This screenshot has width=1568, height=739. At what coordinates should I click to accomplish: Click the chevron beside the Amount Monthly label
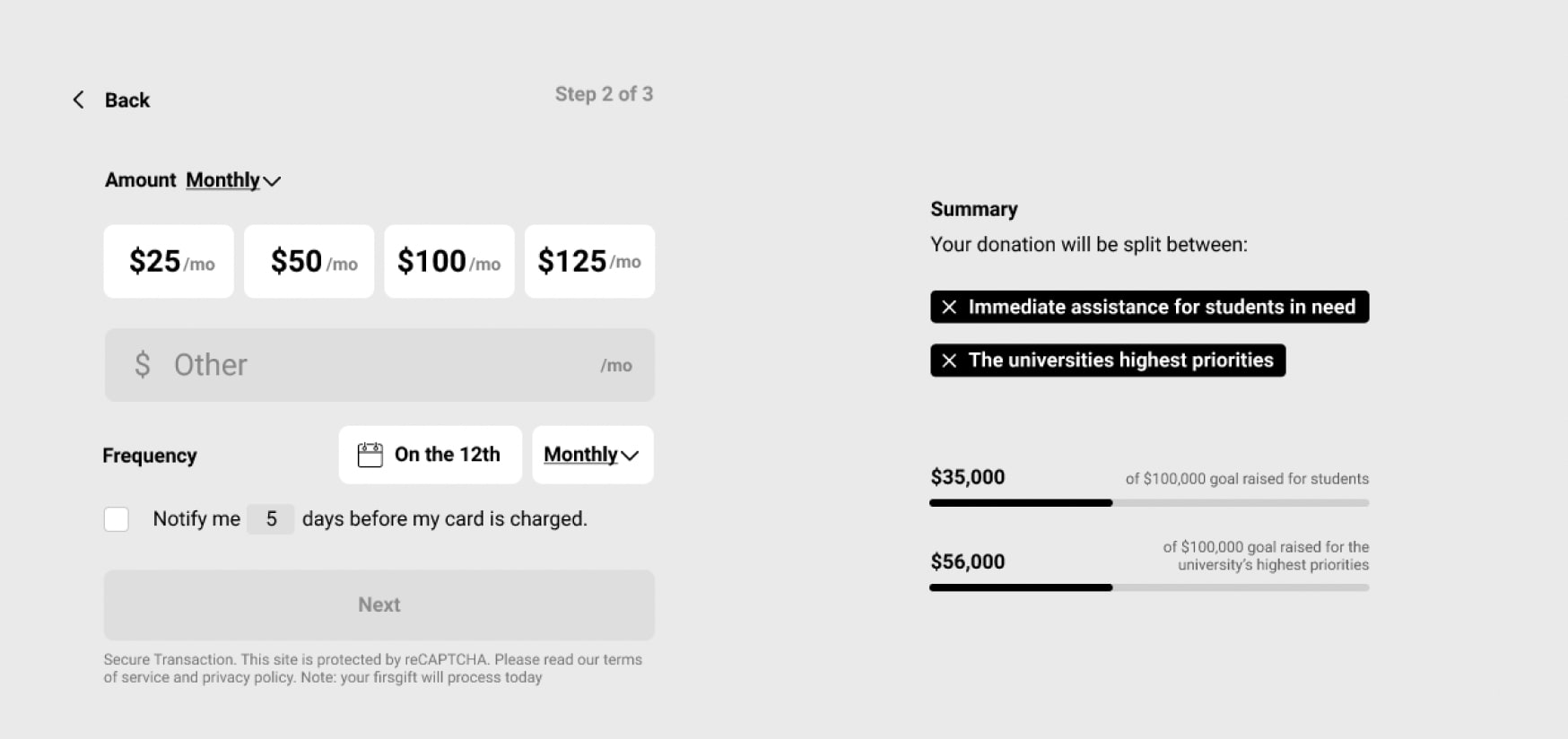pyautogui.click(x=272, y=181)
